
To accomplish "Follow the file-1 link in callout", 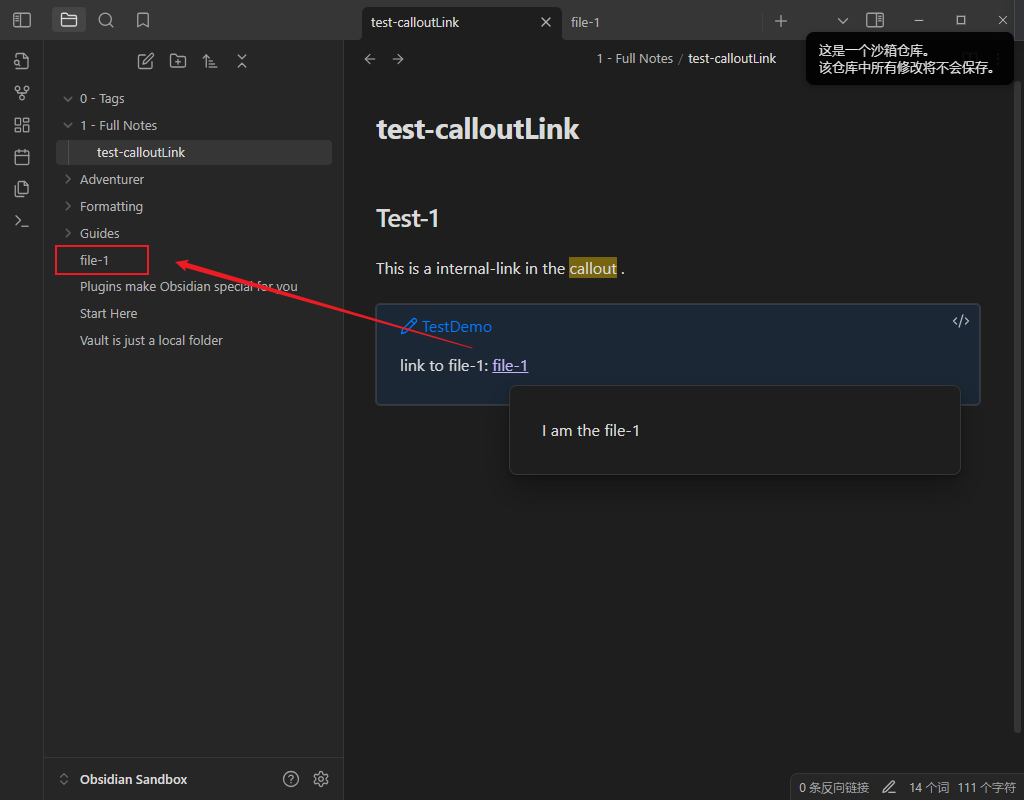I will pos(510,365).
